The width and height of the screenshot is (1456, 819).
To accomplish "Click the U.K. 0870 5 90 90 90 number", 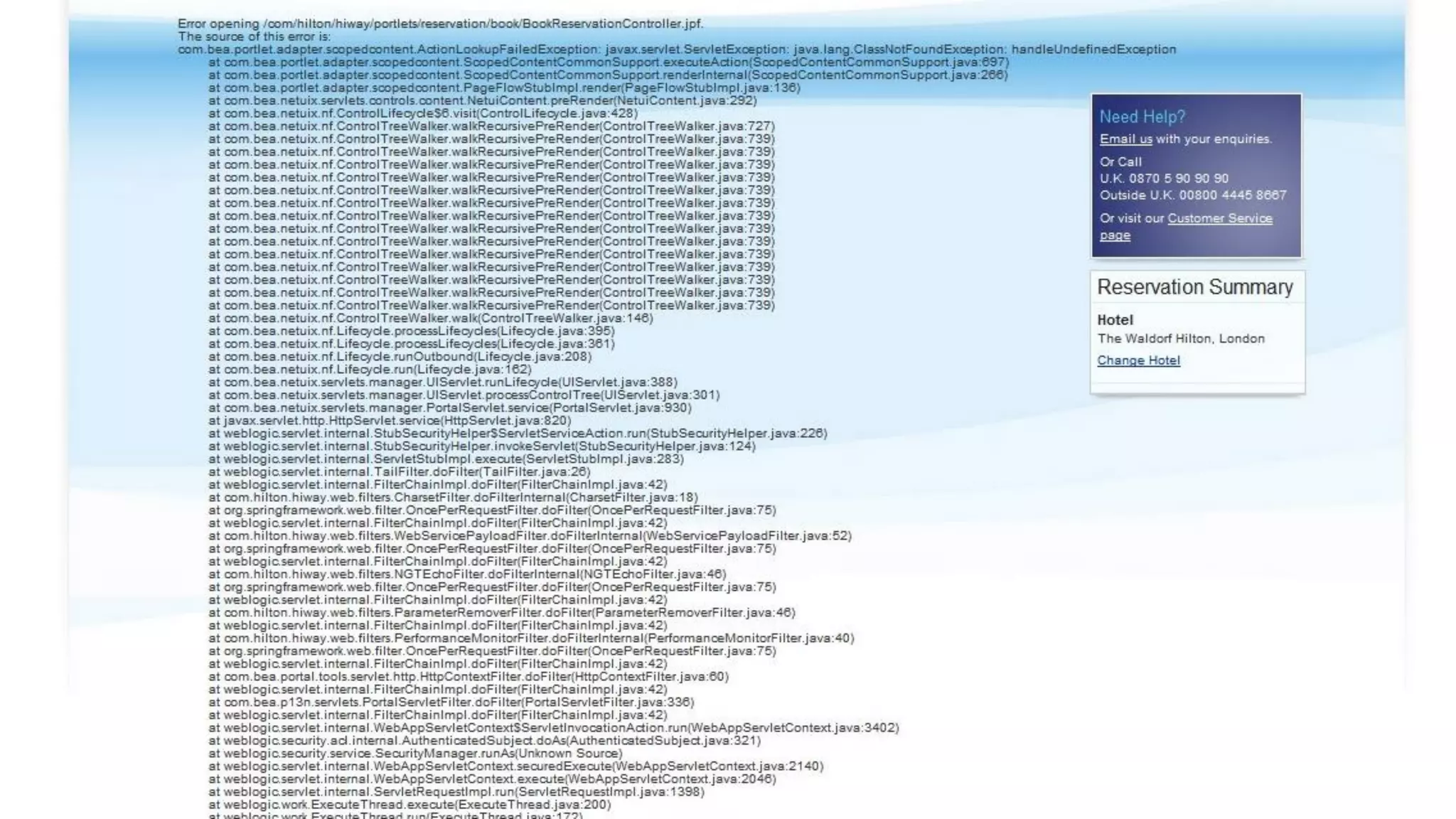I will pyautogui.click(x=1164, y=178).
